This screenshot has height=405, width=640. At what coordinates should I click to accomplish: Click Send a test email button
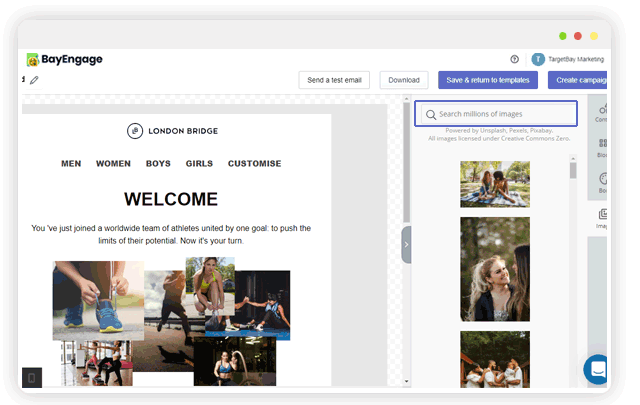coord(334,80)
